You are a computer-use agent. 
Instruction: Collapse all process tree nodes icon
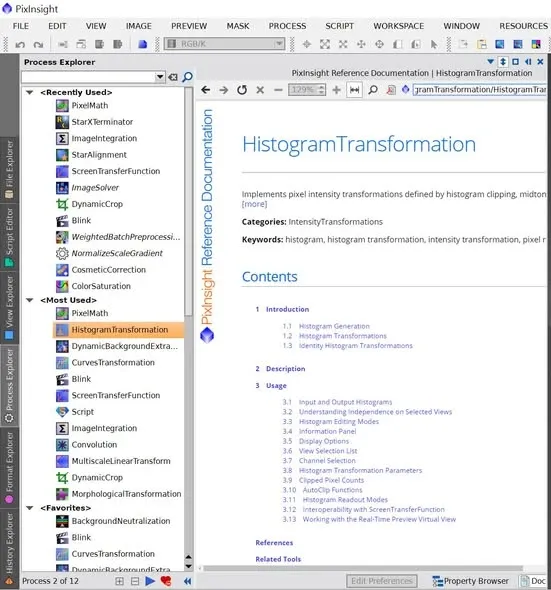point(135,581)
